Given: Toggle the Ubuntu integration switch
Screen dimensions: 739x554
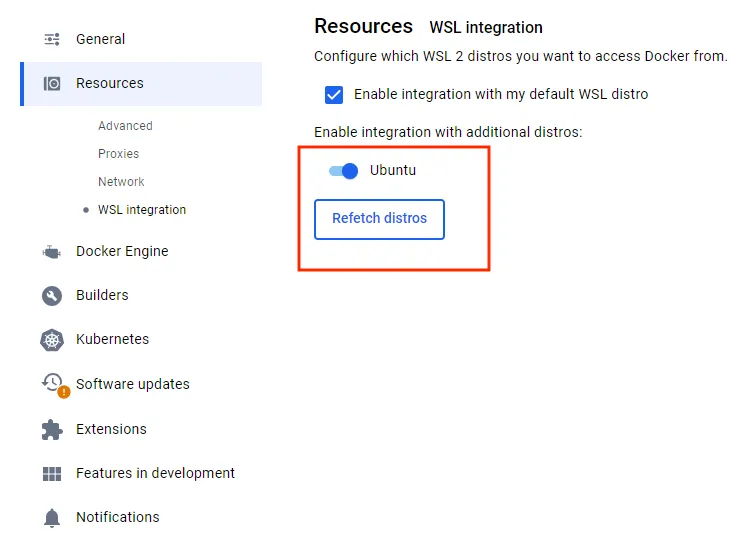Looking at the screenshot, I should coord(343,171).
